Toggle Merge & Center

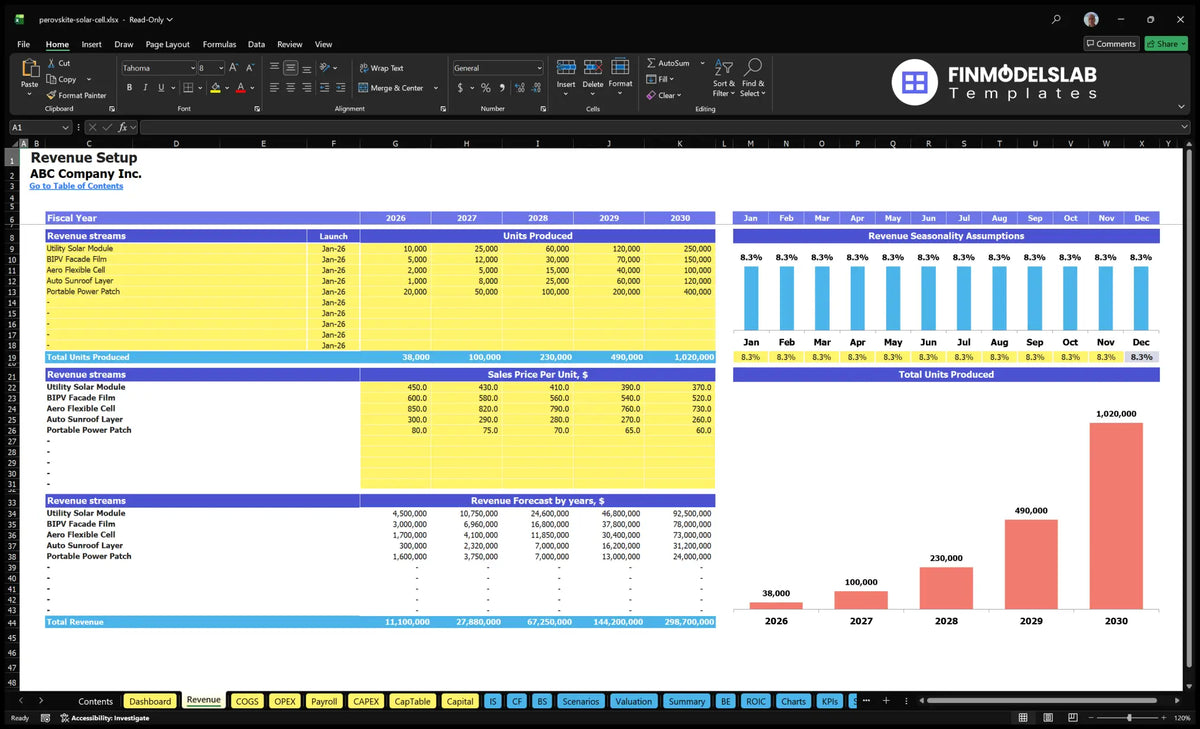(x=390, y=88)
